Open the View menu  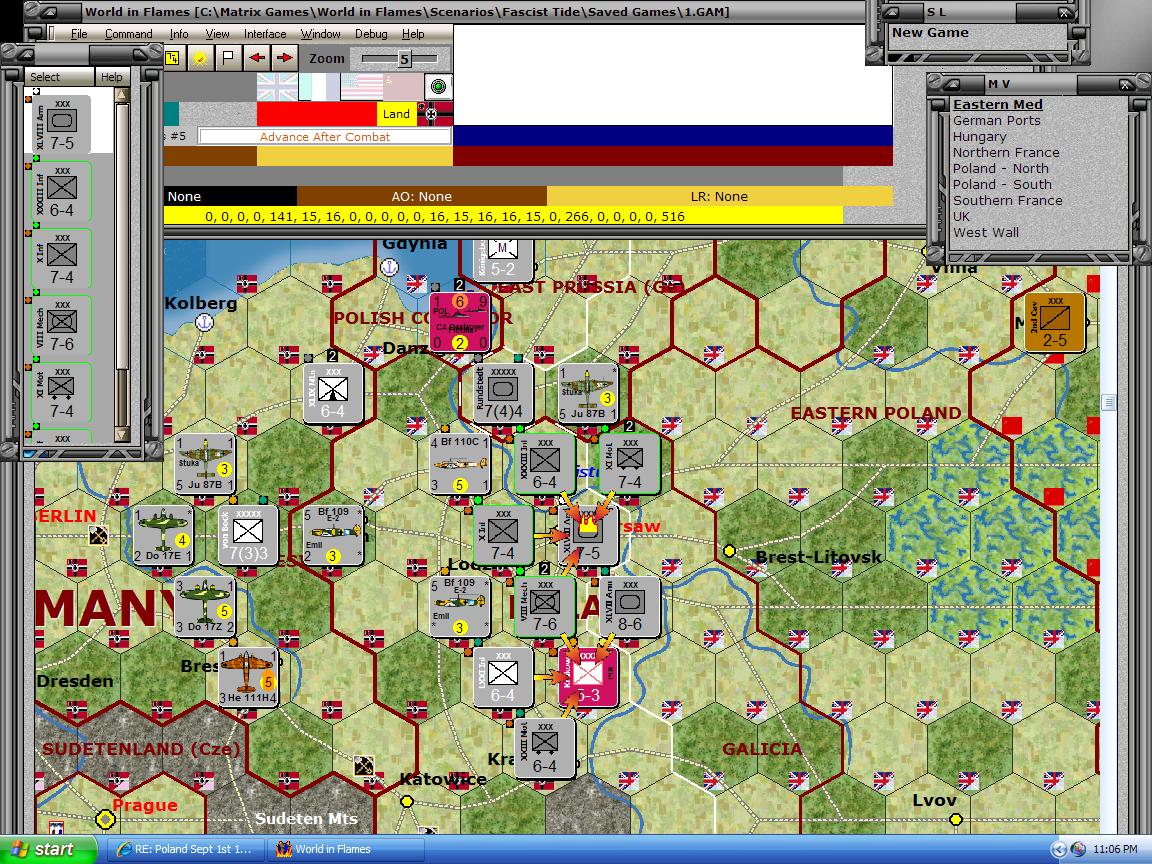point(217,34)
